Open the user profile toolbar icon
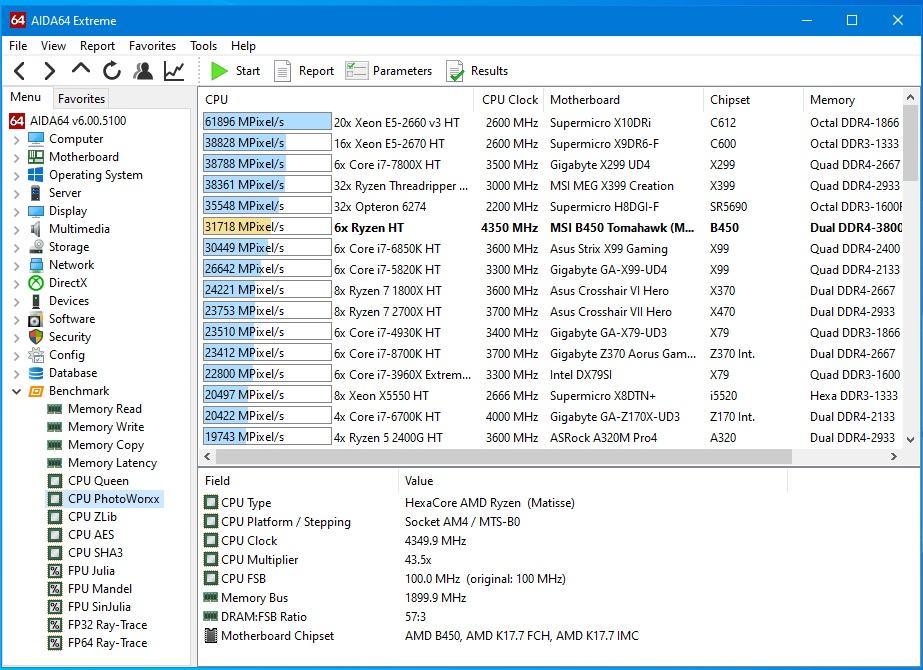Image resolution: width=923 pixels, height=670 pixels. tap(143, 71)
